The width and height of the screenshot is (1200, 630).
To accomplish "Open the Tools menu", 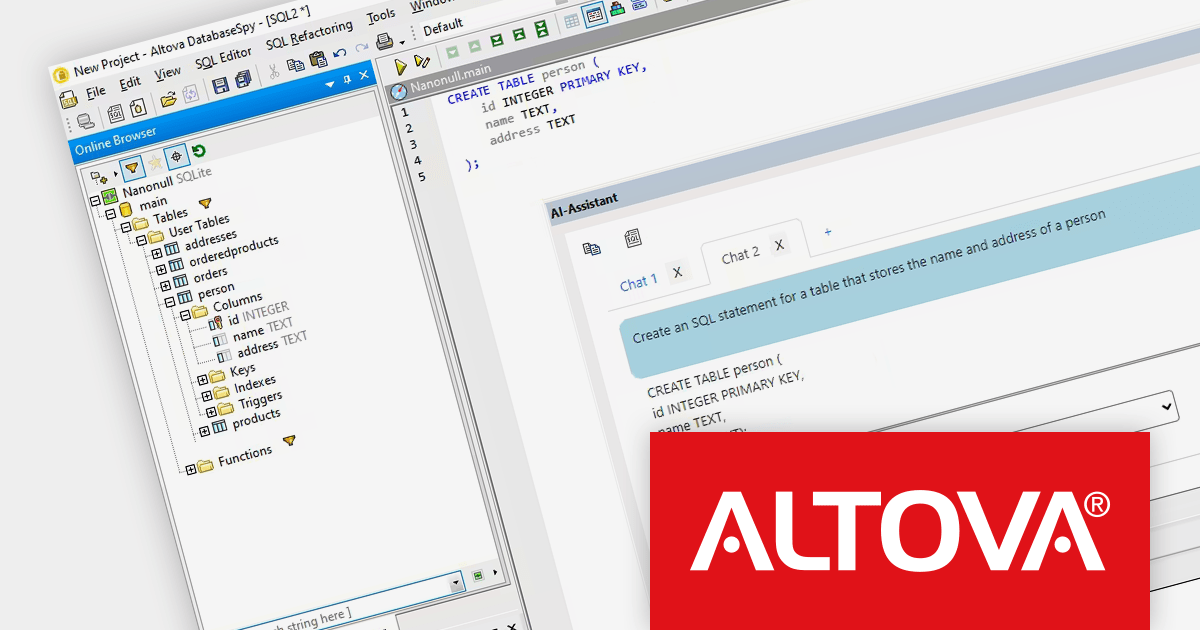I will point(381,17).
